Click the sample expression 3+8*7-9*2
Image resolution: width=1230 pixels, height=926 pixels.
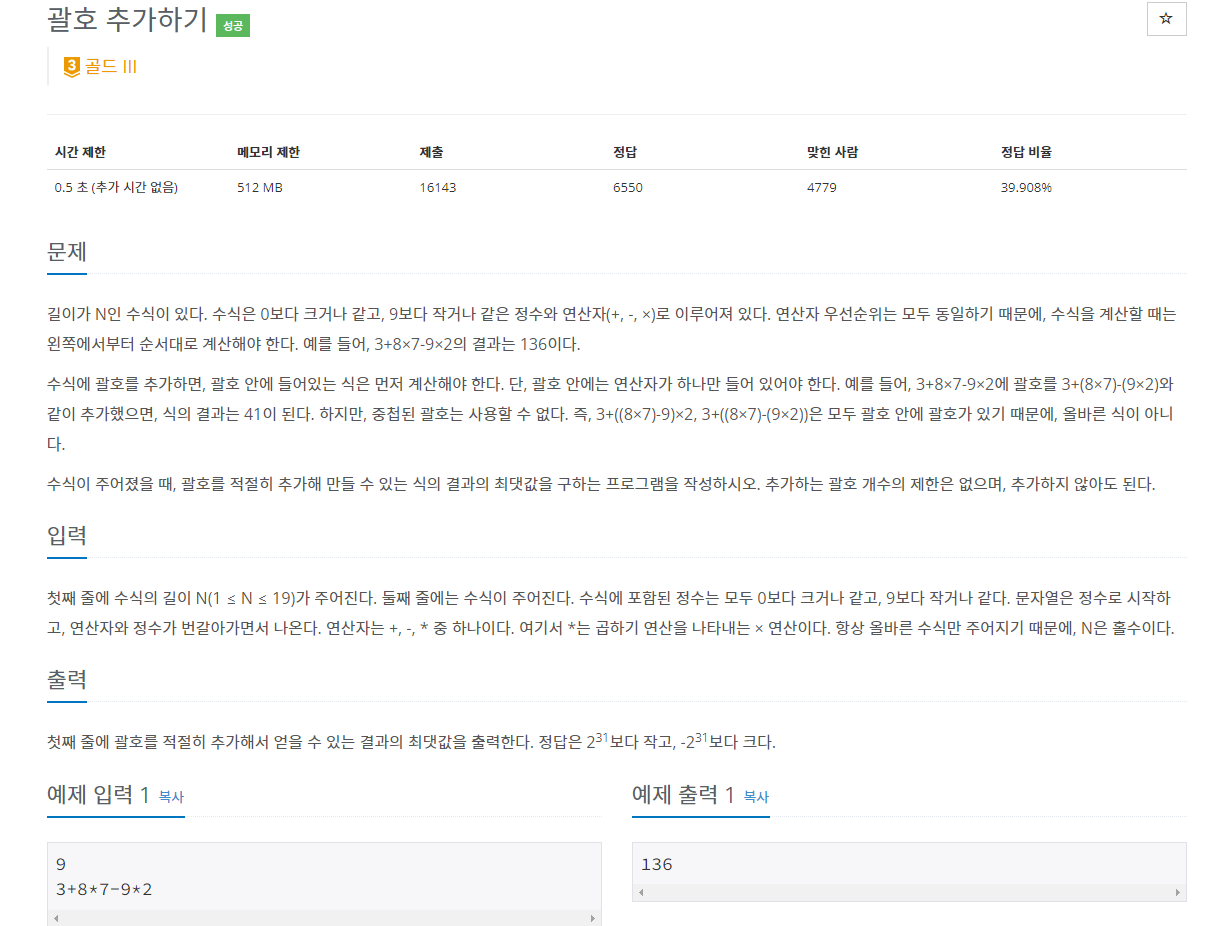coord(104,889)
